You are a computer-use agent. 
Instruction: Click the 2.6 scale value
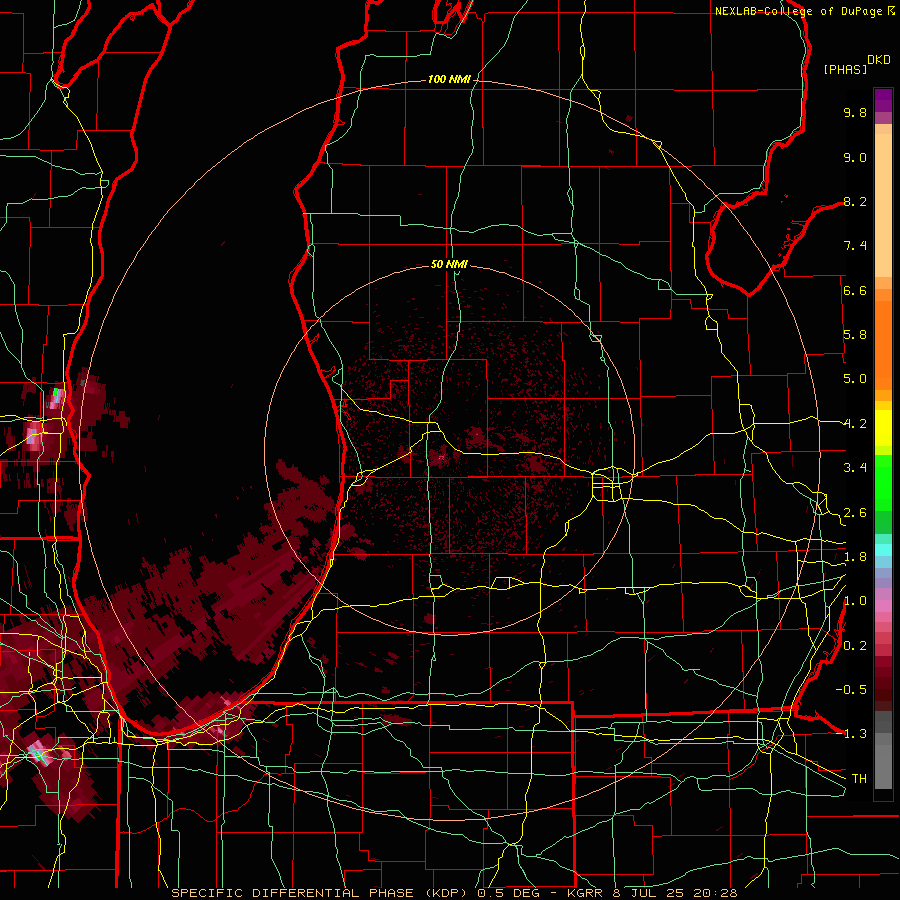[855, 513]
